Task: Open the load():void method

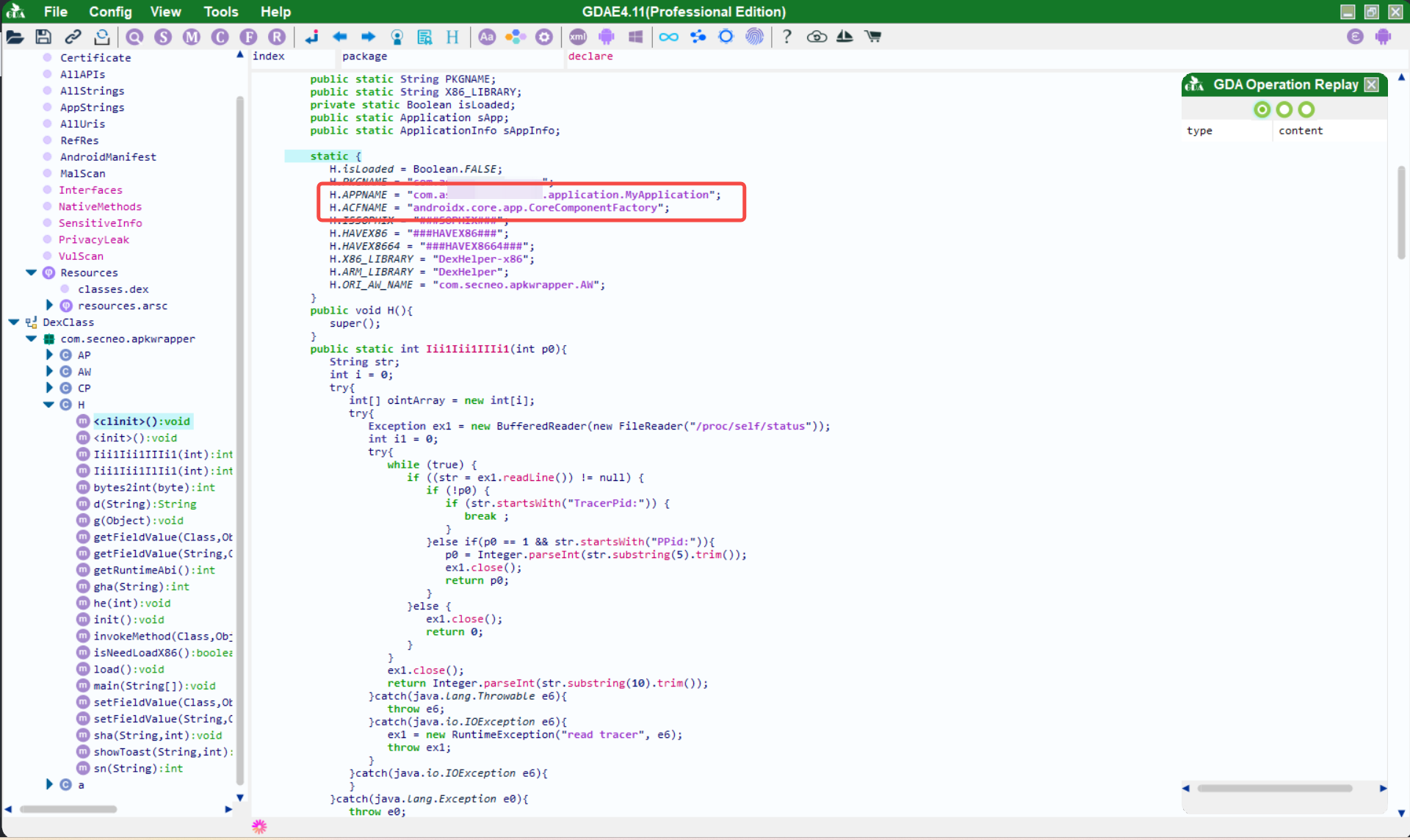Action: [x=129, y=669]
